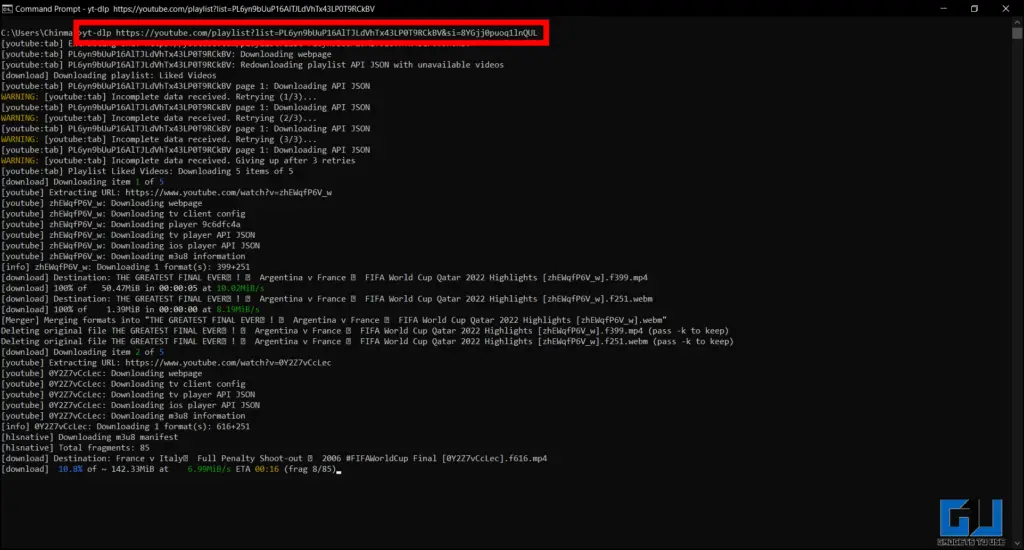Click the 'C:\Users\Chinma' prompt path
This screenshot has width=1024, height=550.
point(37,33)
